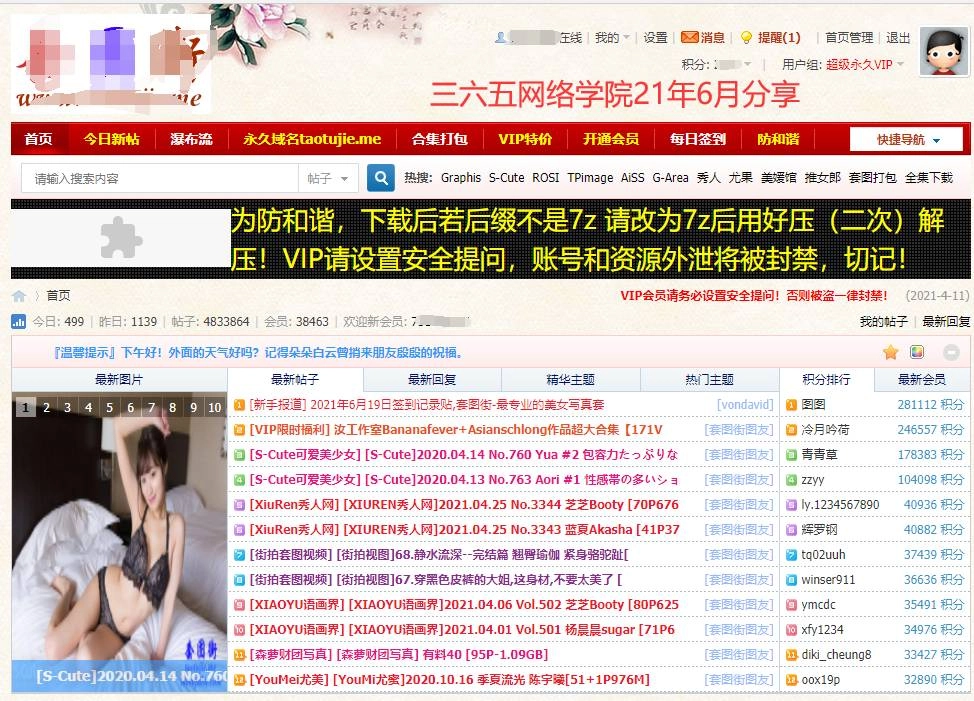Open the skin palette icon beside the star
The image size is (974, 701).
coord(917,352)
